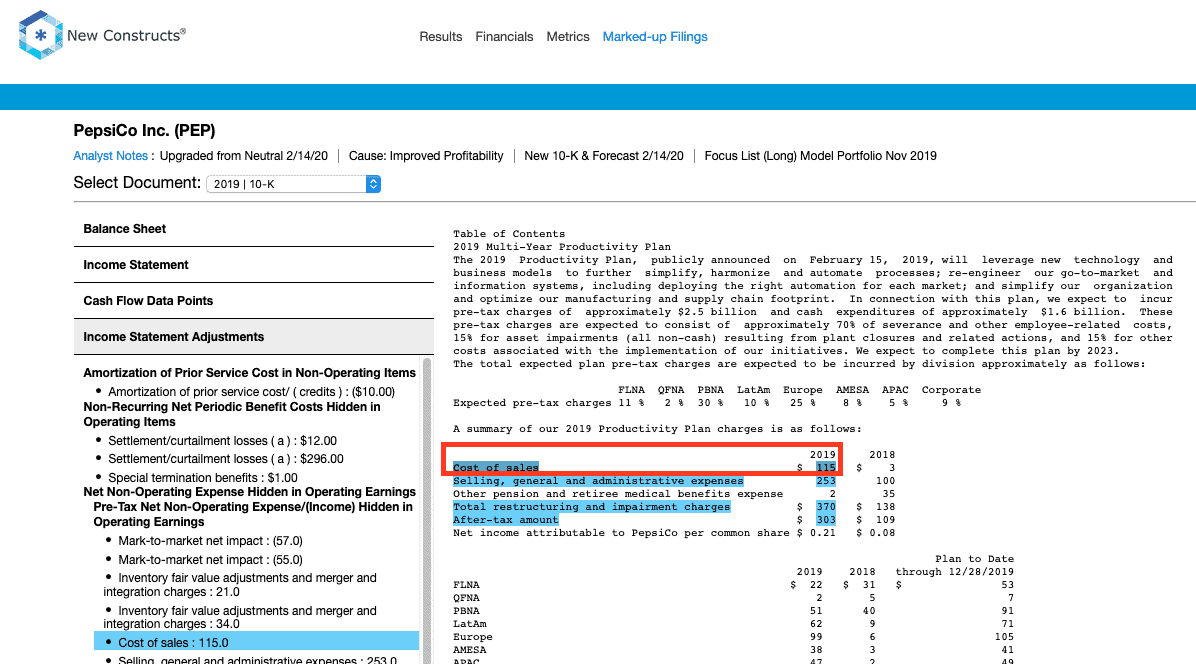
Task: Open the Financials menu item
Action: click(x=504, y=37)
